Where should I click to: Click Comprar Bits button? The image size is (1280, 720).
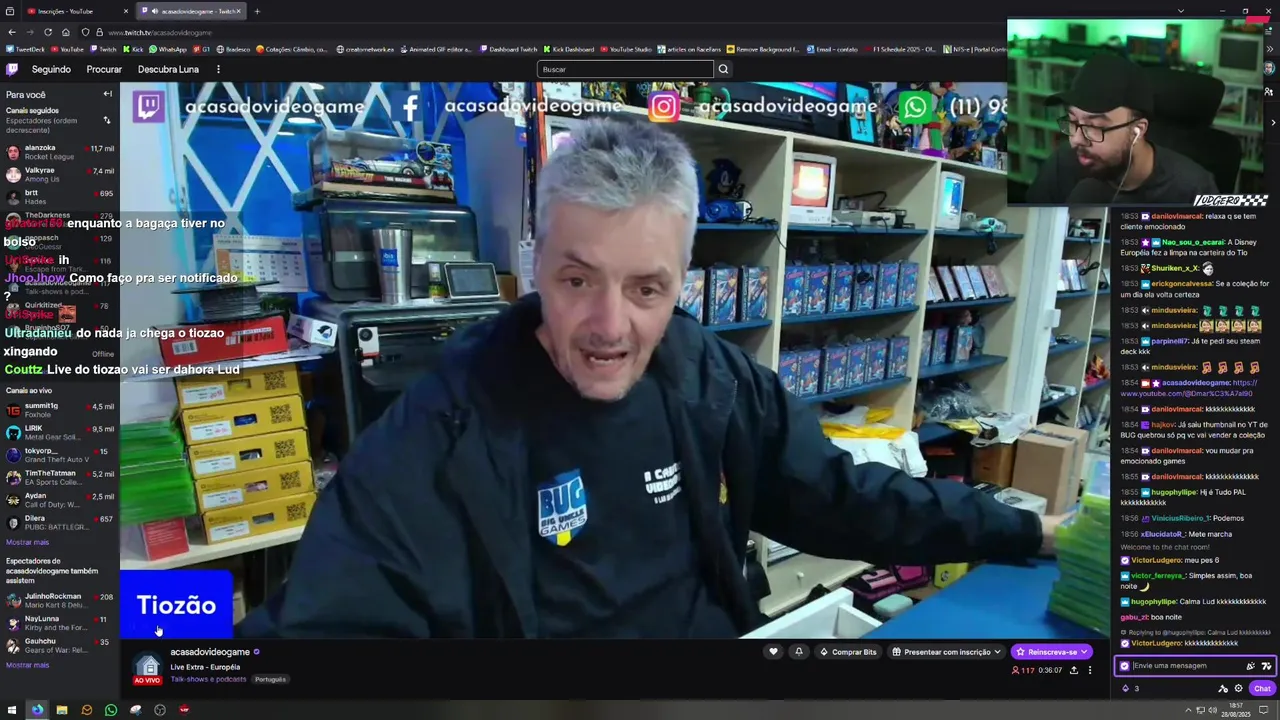[x=848, y=652]
